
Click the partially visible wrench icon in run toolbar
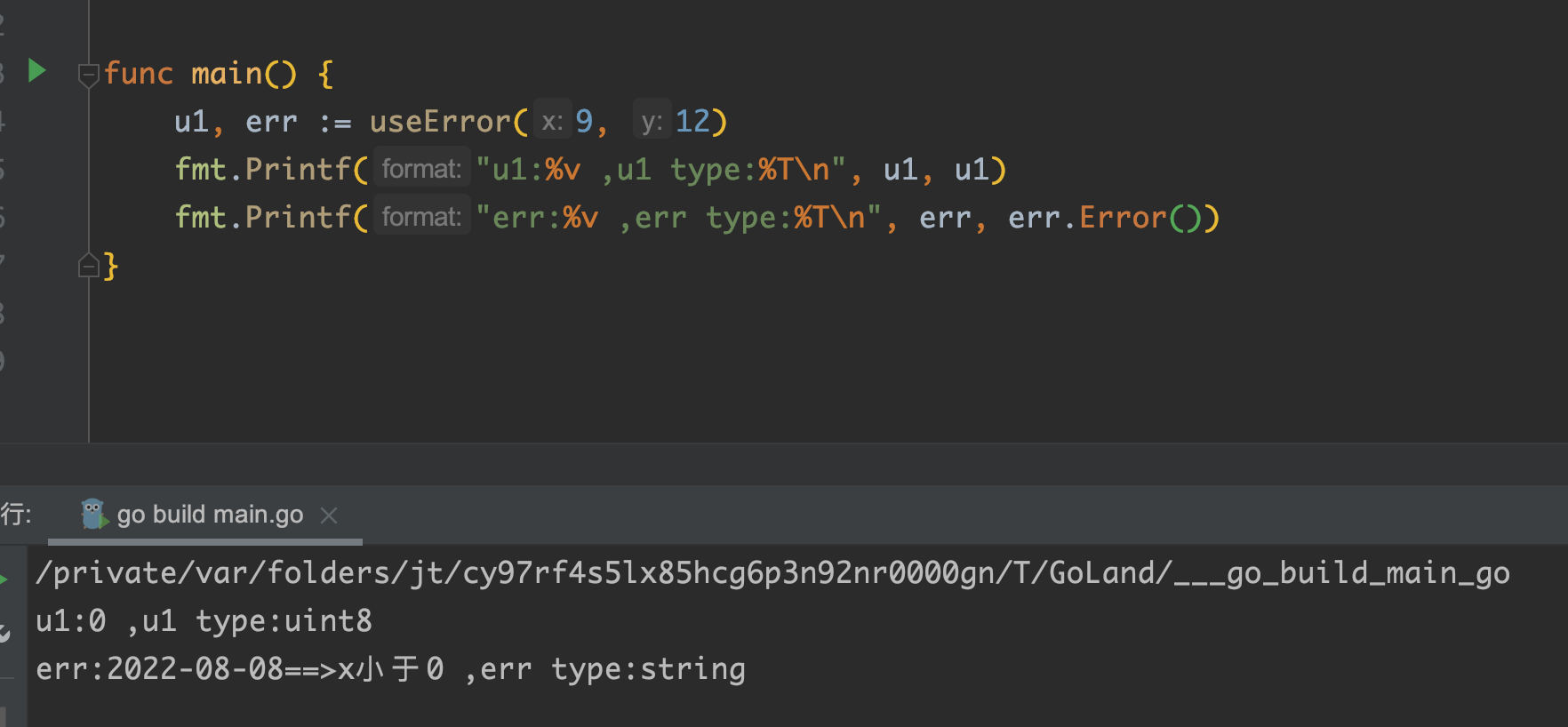4,633
